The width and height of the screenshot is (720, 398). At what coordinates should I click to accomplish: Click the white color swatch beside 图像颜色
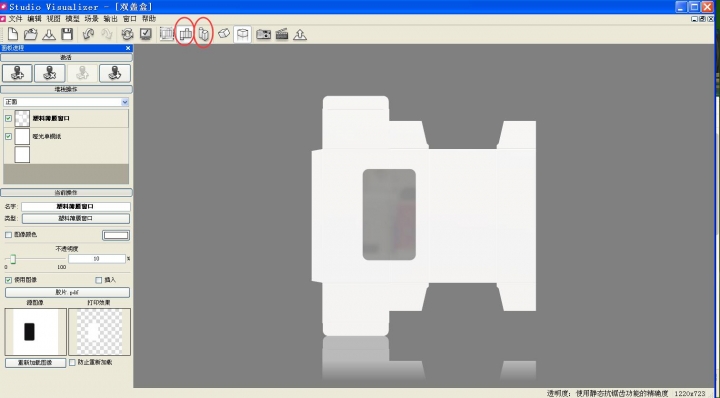[116, 235]
